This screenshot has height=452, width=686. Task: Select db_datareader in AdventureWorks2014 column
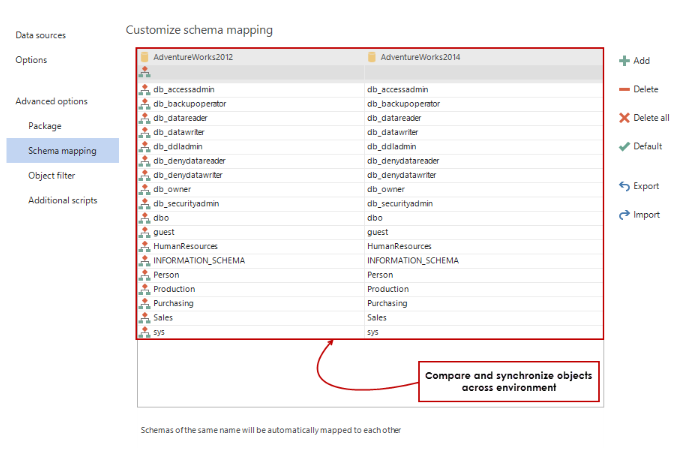pos(394,118)
